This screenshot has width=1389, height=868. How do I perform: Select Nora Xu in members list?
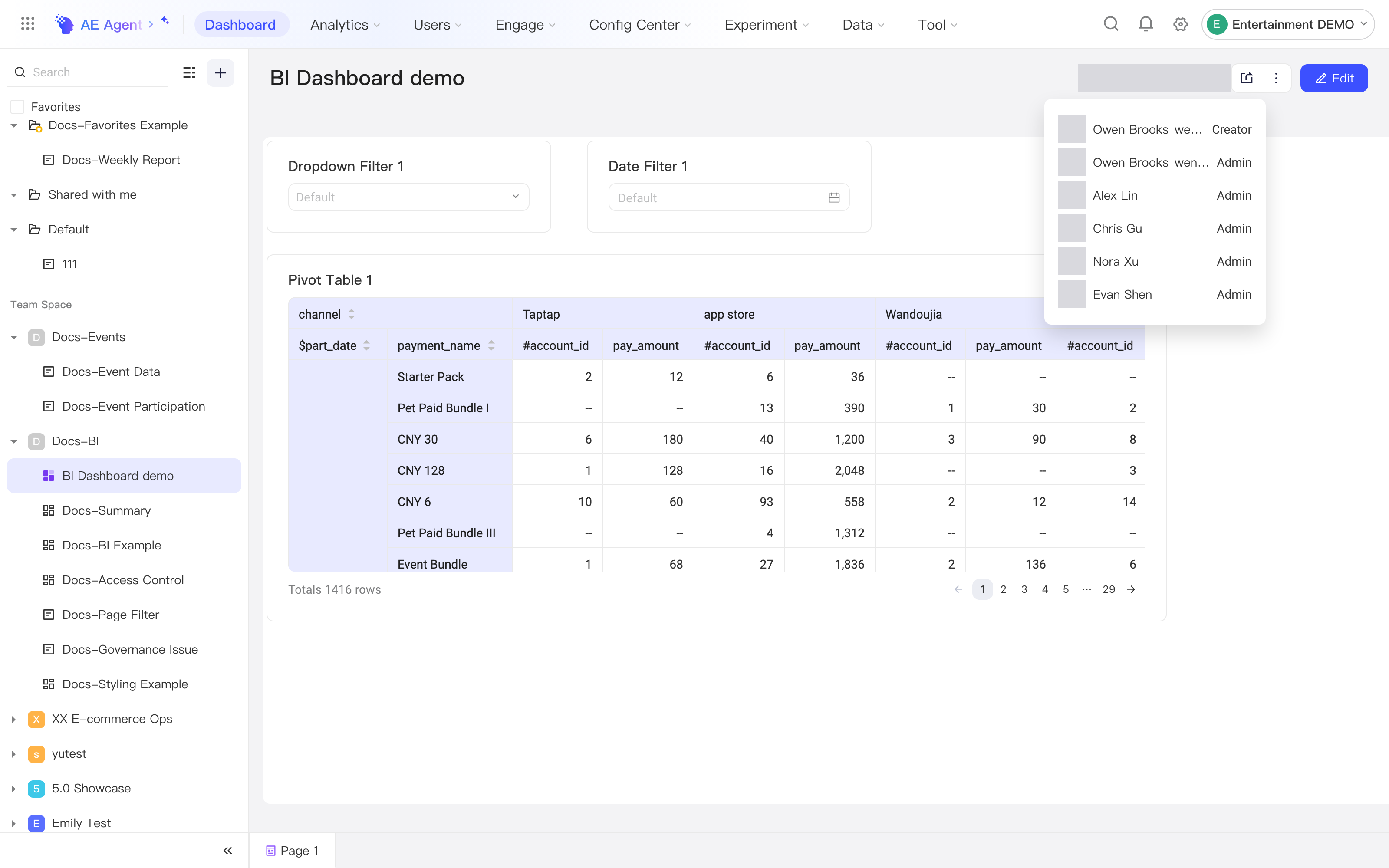[x=1155, y=262]
